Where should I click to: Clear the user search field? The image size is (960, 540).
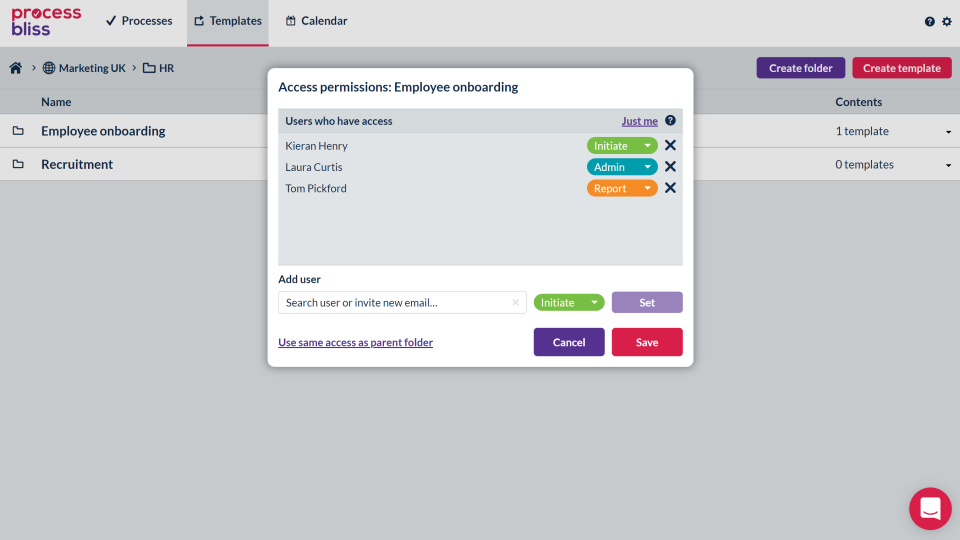click(x=515, y=302)
